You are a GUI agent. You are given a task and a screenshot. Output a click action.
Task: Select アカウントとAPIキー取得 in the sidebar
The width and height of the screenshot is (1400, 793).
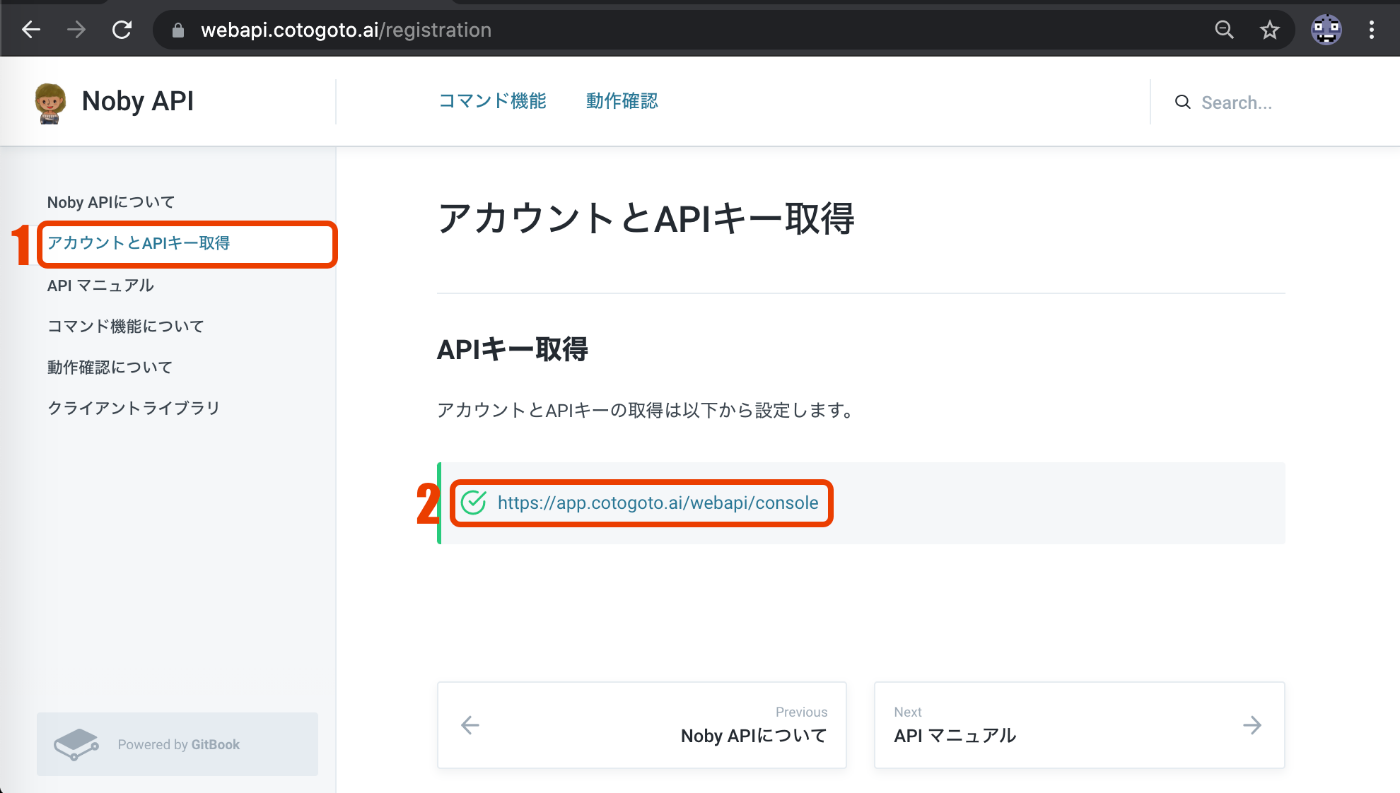click(138, 243)
